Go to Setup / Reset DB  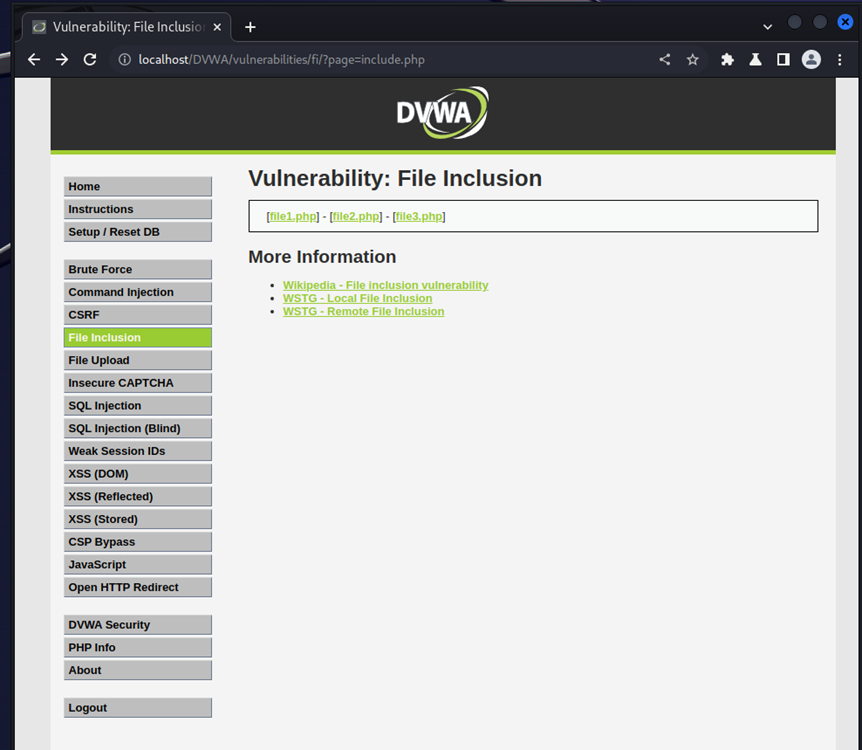point(137,232)
